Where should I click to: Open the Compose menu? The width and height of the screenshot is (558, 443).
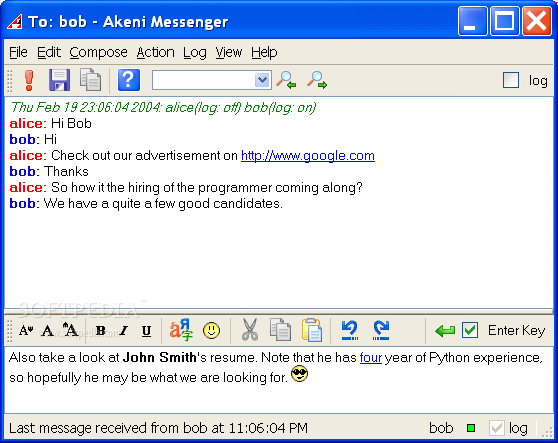point(98,53)
